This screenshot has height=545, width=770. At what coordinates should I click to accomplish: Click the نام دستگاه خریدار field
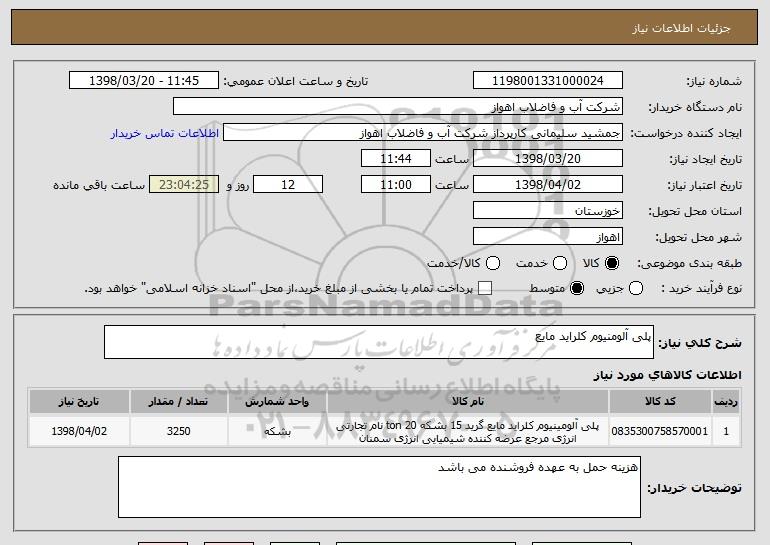(x=397, y=107)
